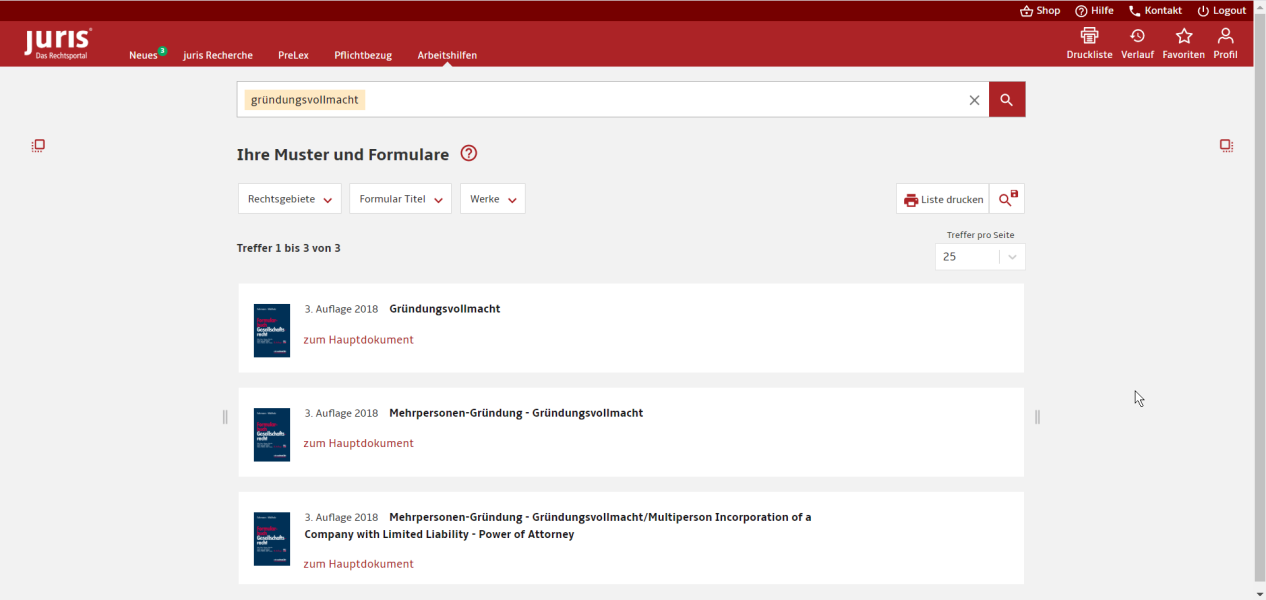This screenshot has height=600, width=1266.
Task: Open the juris Recherche menu
Action: tap(218, 55)
